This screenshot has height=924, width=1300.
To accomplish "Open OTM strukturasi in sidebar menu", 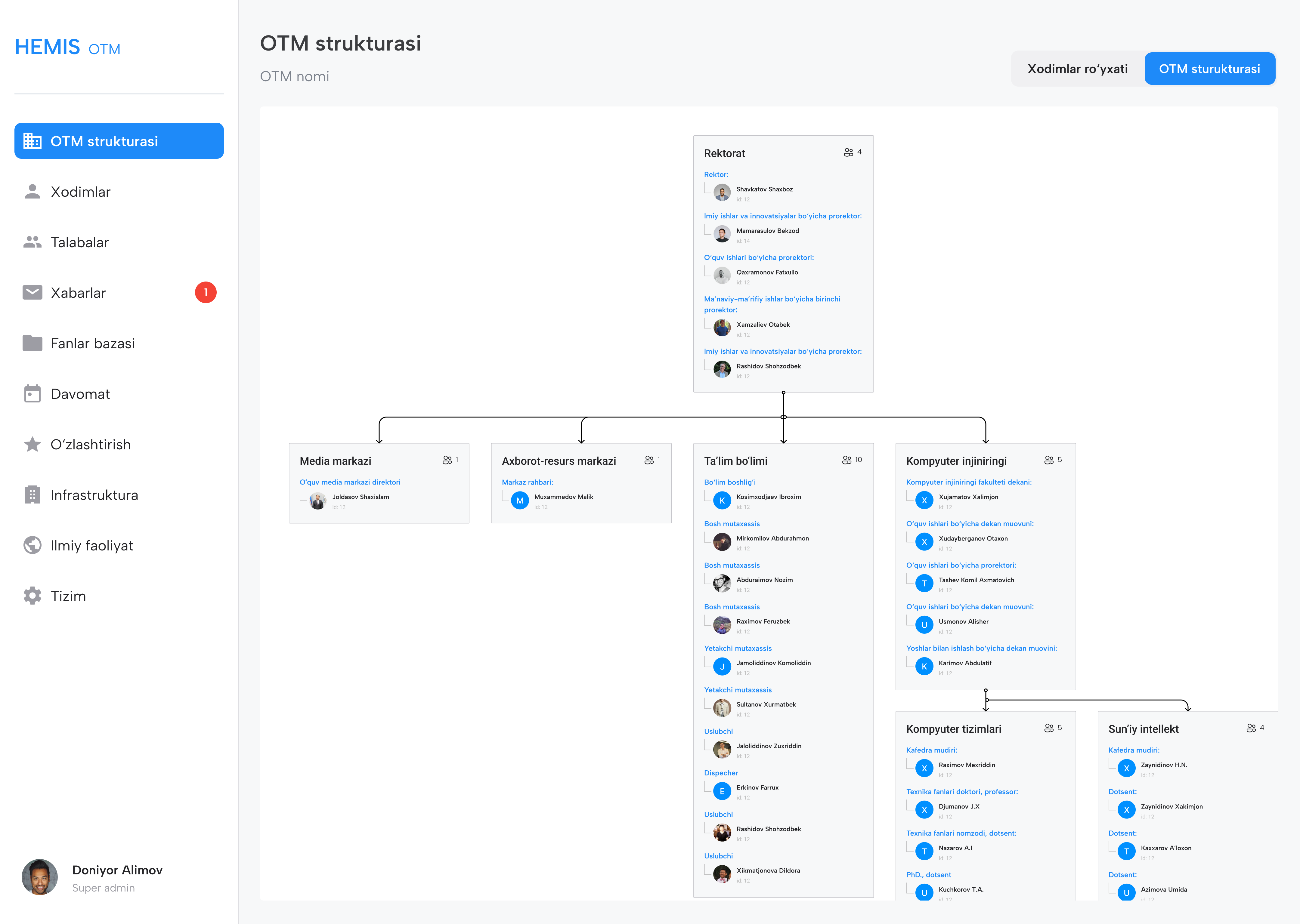I will coord(119,140).
